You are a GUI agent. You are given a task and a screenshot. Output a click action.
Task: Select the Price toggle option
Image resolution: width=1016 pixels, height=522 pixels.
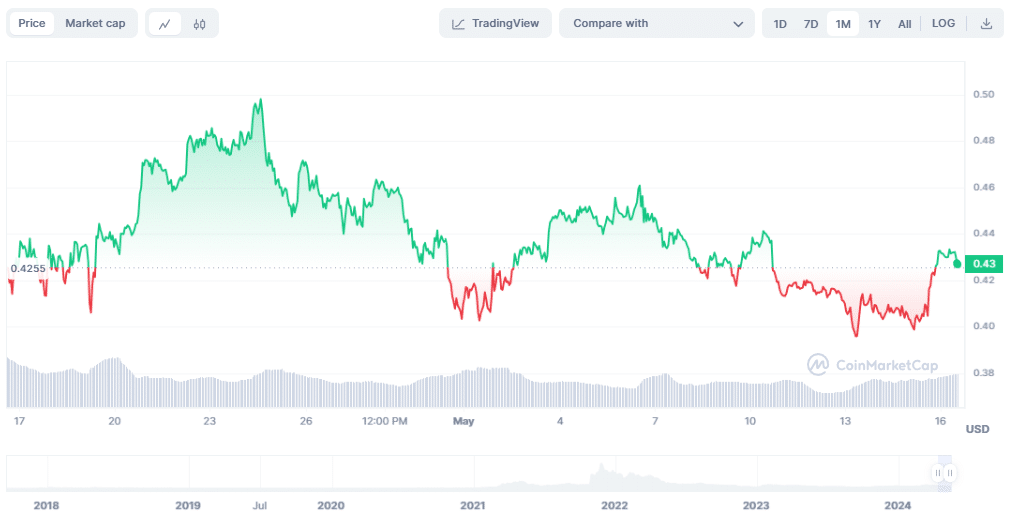[32, 23]
